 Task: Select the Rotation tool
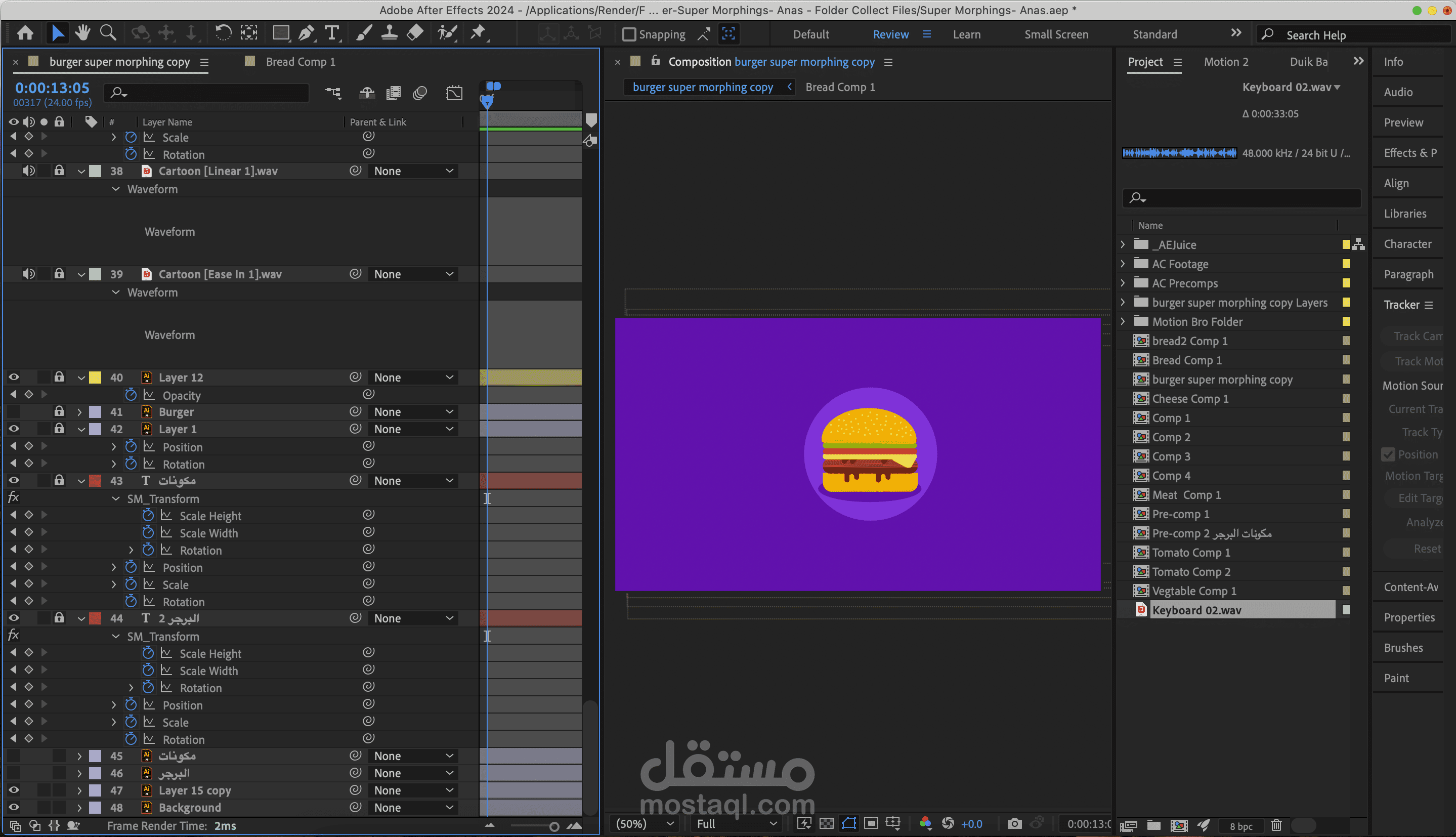pyautogui.click(x=223, y=33)
